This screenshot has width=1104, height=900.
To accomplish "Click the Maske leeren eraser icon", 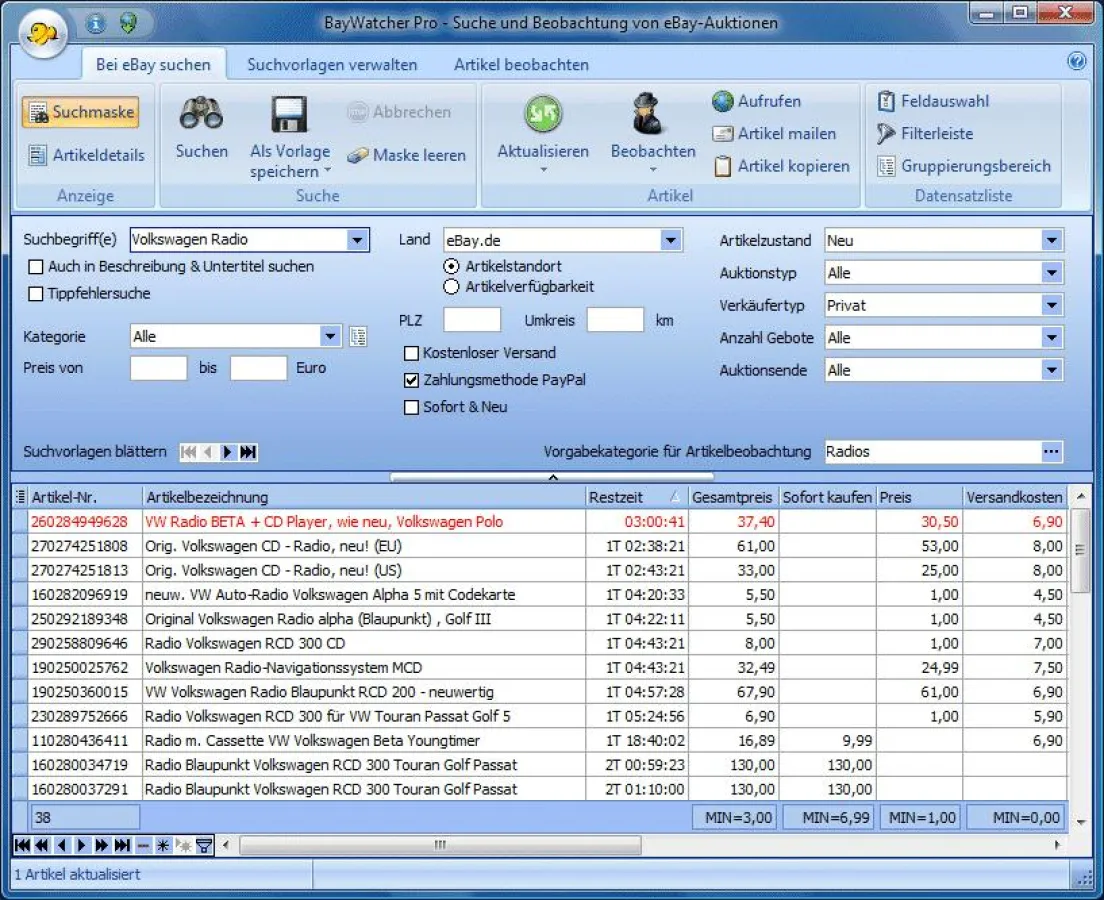I will 360,156.
